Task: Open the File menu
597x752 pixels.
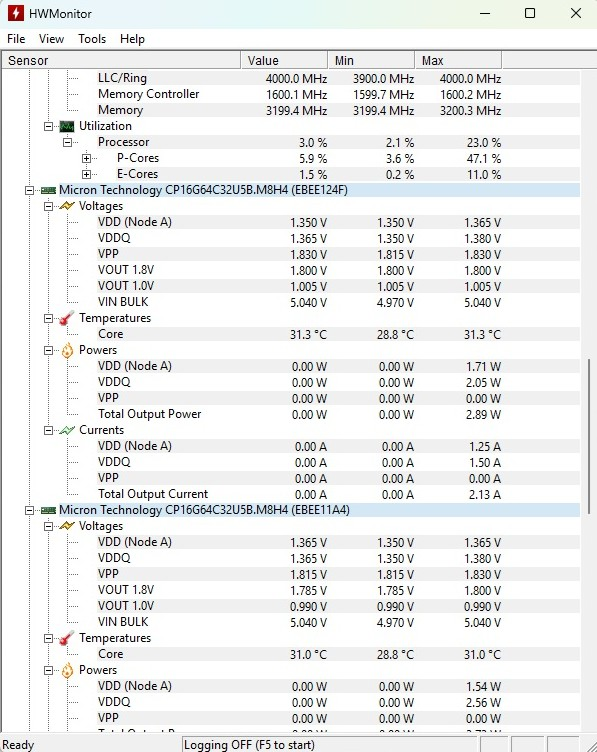Action: (x=16, y=39)
